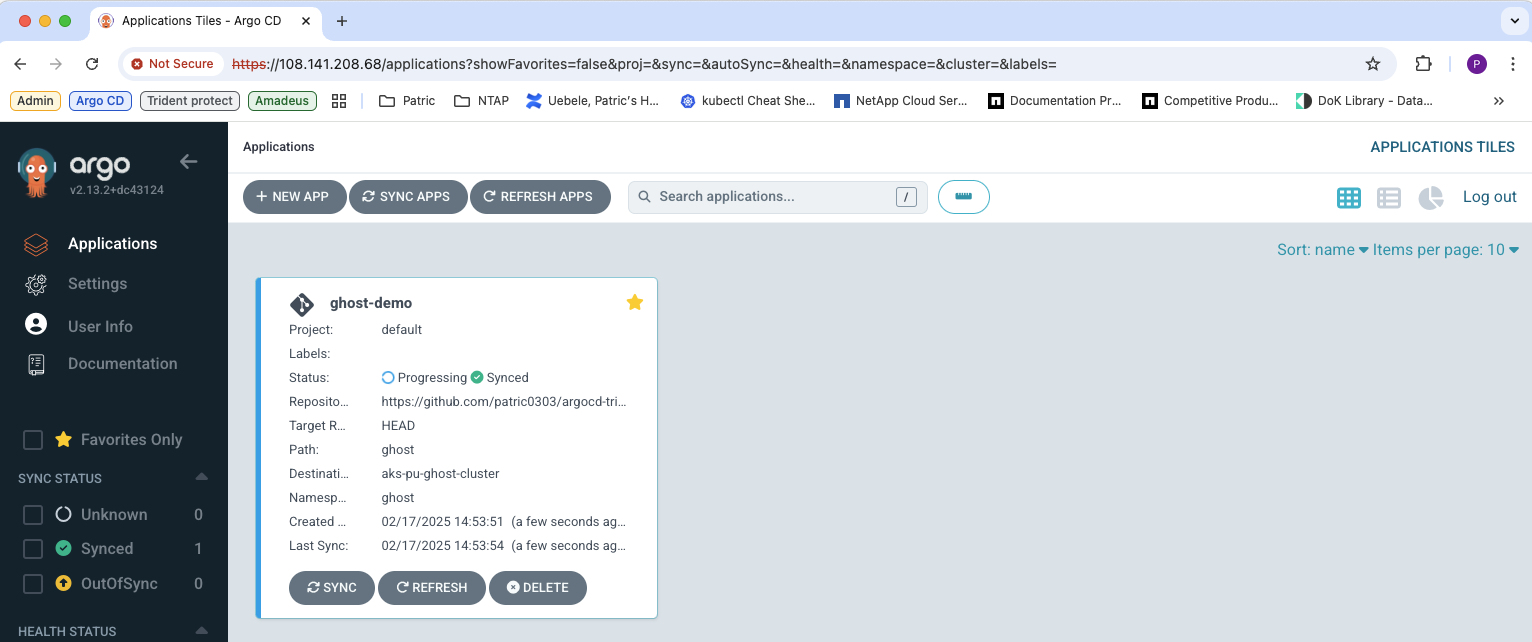Delete the ghost-demo application
This screenshot has height=642, width=1532.
point(538,587)
